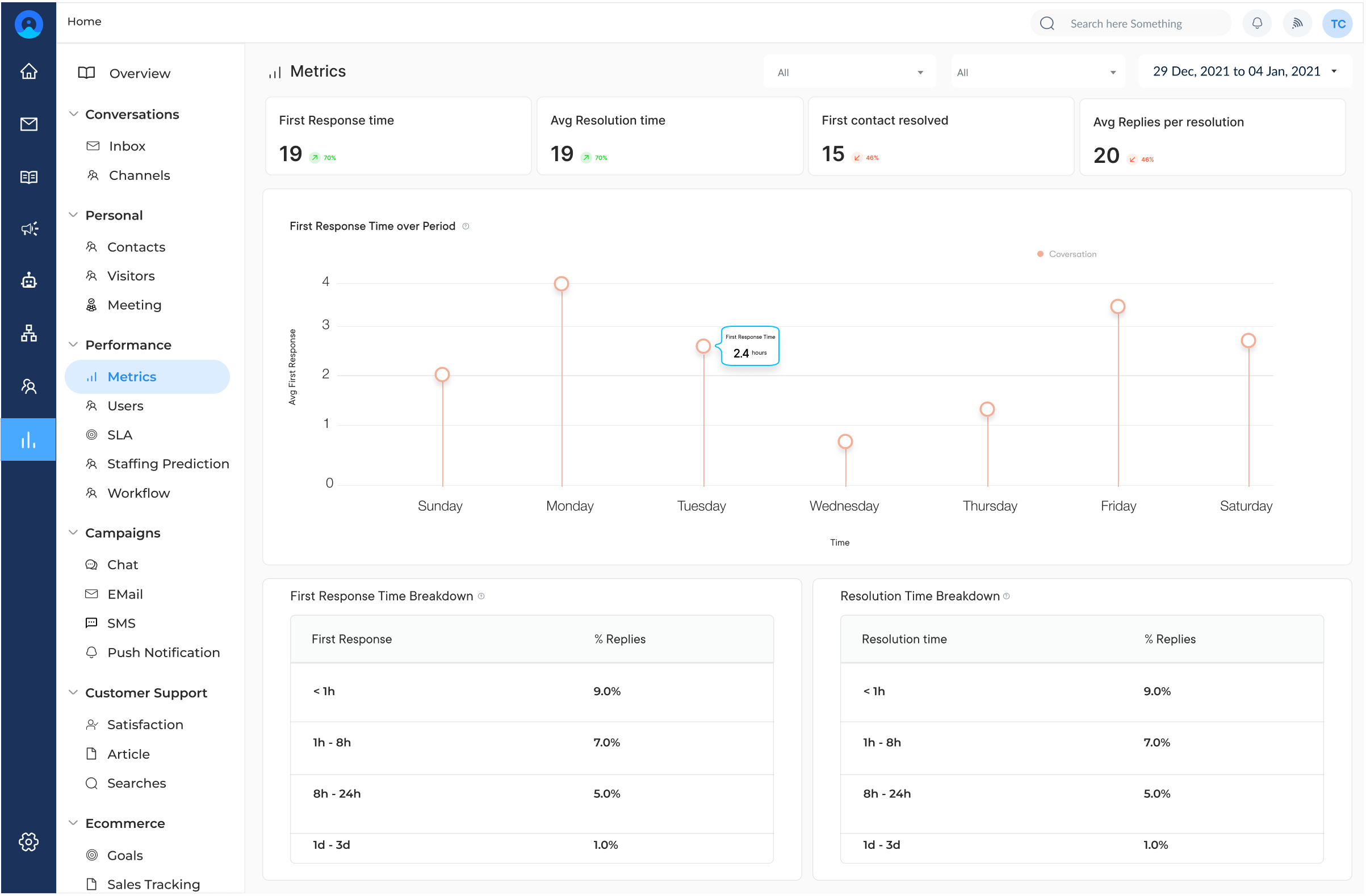Screen dimensions: 1366x896
Task: Click the Contacts icon under Personal
Action: 93,246
